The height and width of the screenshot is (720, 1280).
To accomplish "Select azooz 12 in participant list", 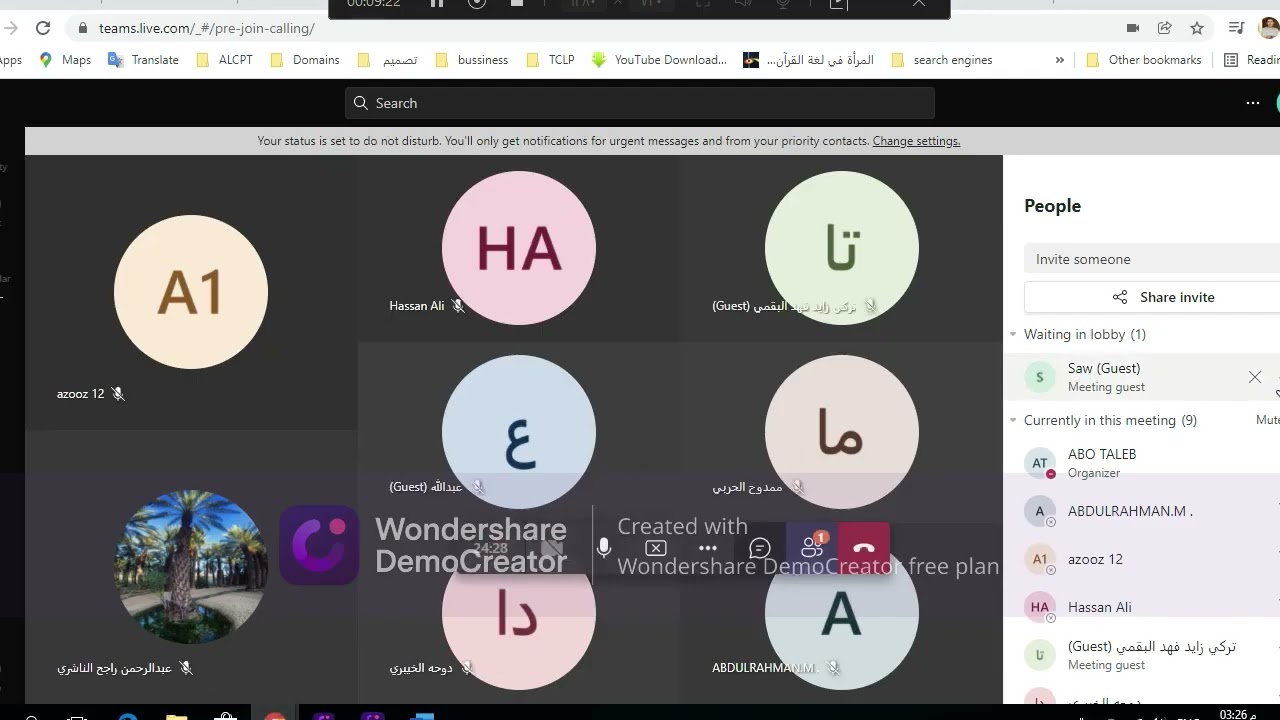I will 1142,559.
